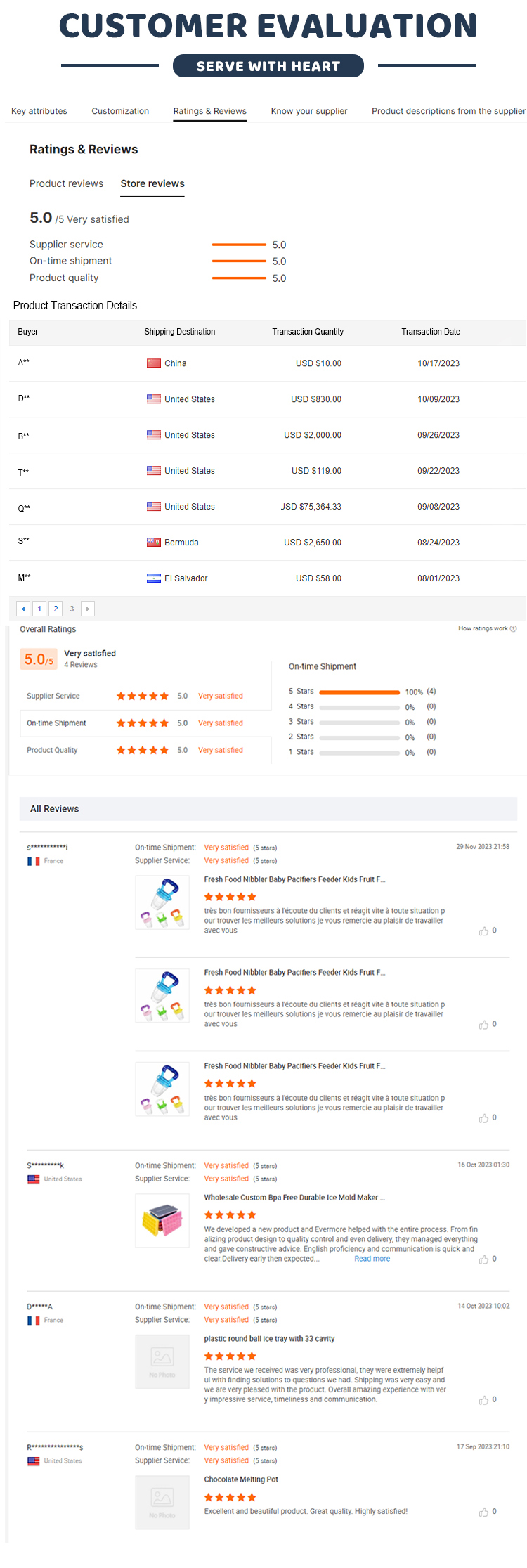Click the help icon beside How ratings work
Image resolution: width=527 pixels, height=1568 pixels.
click(513, 628)
